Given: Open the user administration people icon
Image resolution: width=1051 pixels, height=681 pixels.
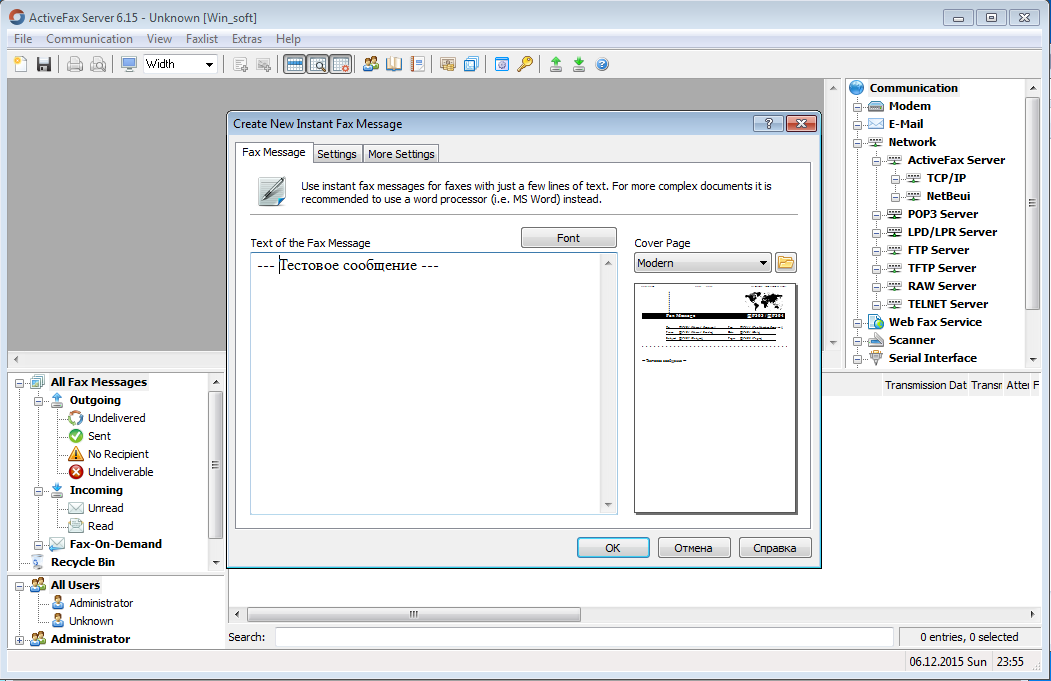Looking at the screenshot, I should tap(371, 64).
